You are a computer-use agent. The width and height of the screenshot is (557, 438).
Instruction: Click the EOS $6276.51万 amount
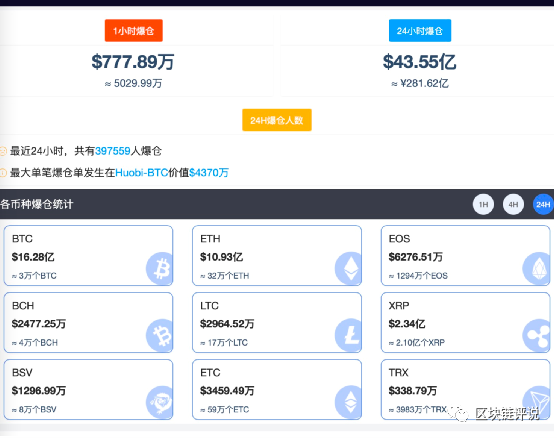click(416, 257)
